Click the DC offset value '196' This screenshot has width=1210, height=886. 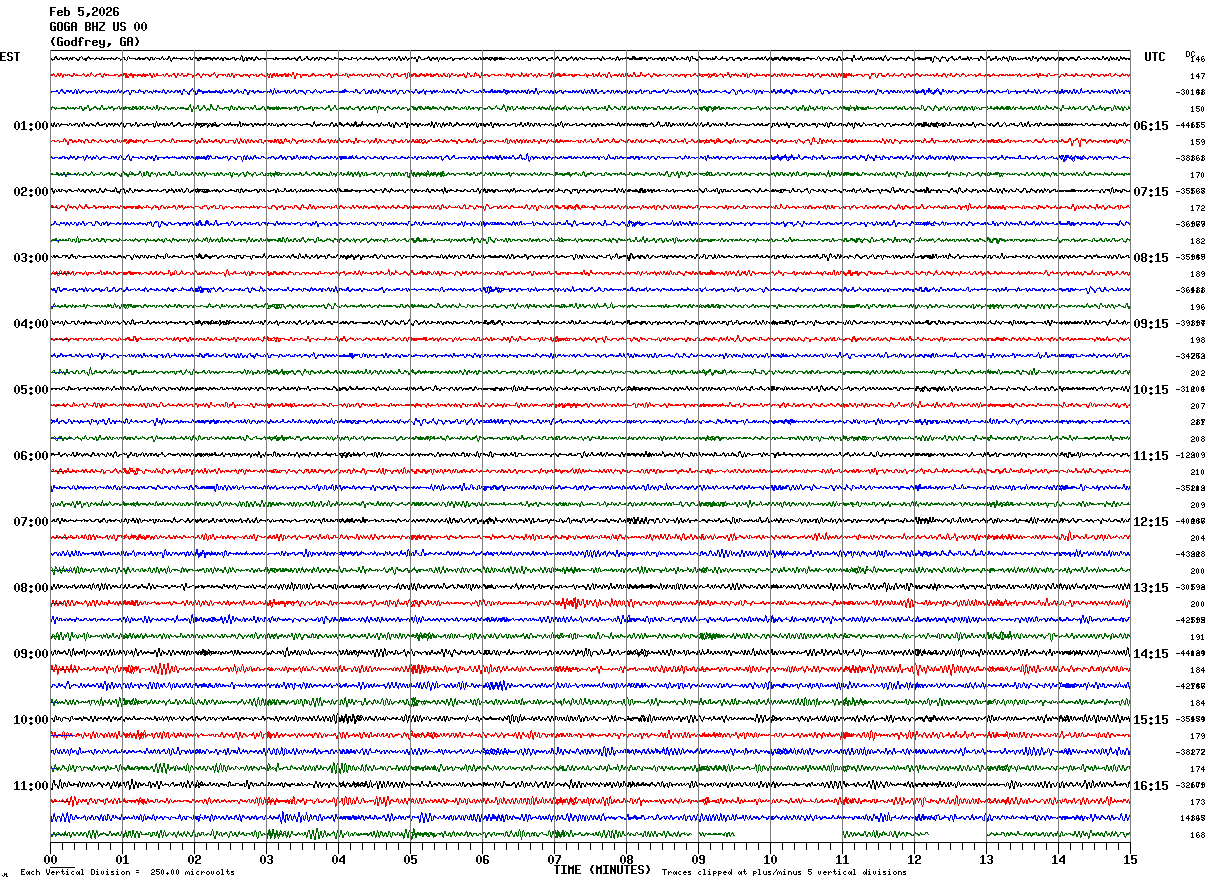1197,307
